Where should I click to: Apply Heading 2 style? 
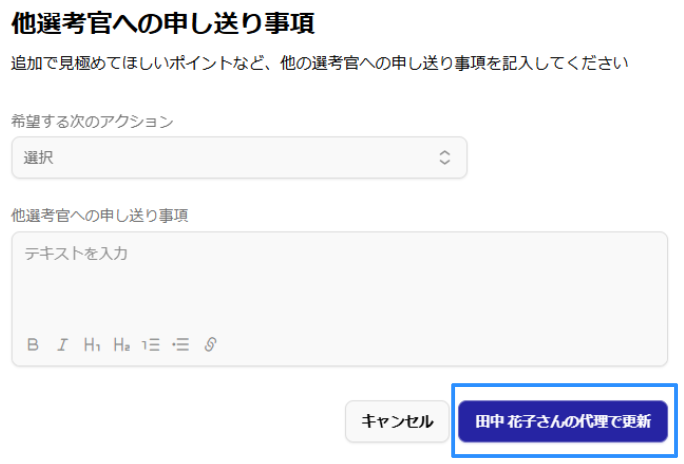[x=122, y=345]
